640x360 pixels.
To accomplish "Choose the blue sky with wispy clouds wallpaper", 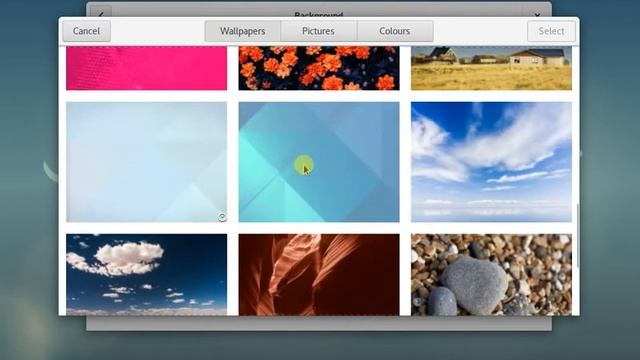I will click(x=491, y=162).
